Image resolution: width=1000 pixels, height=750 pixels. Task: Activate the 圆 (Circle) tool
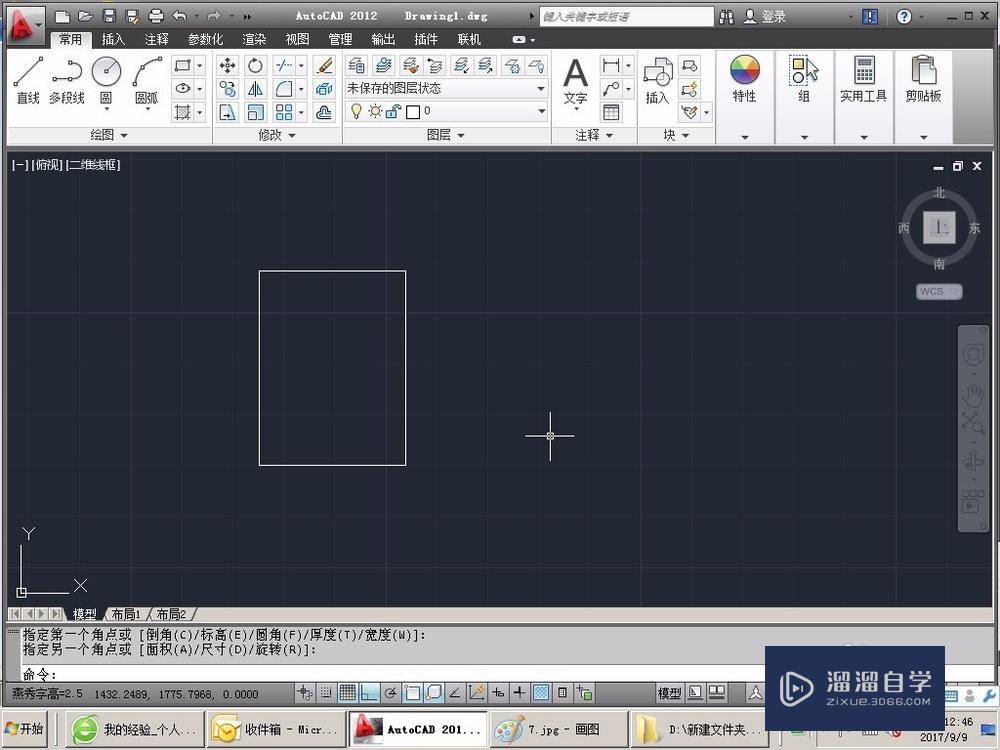(106, 70)
